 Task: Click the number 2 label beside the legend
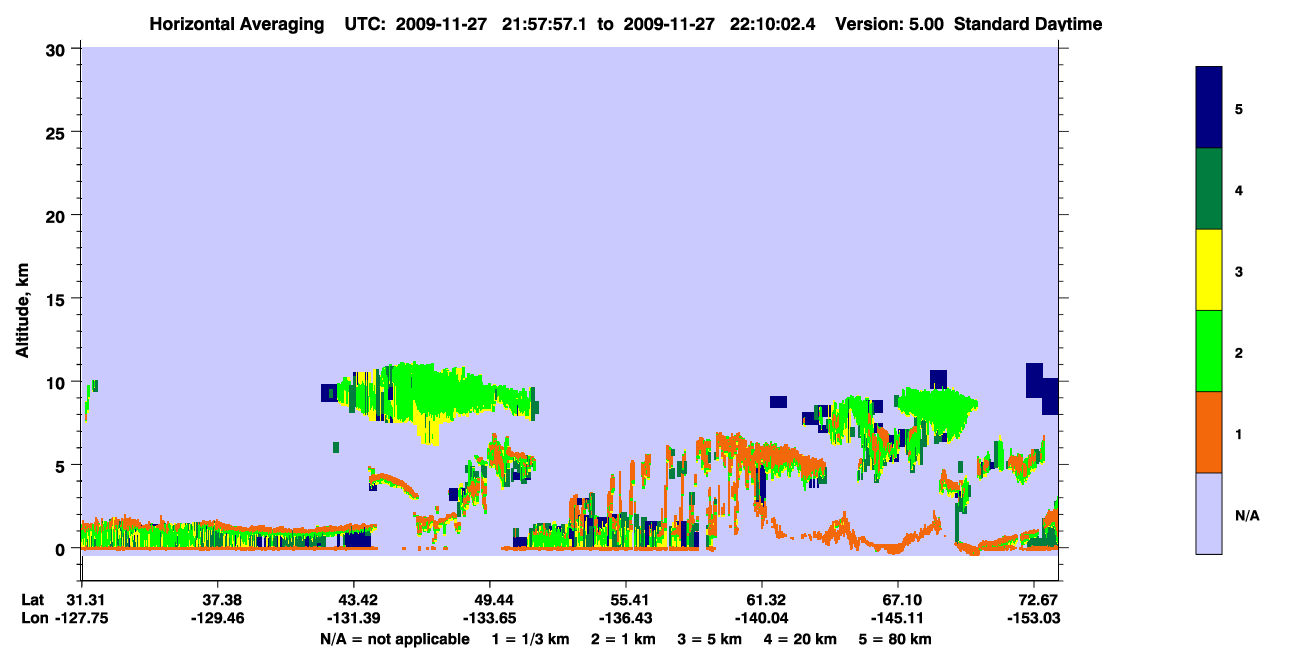(x=1239, y=352)
